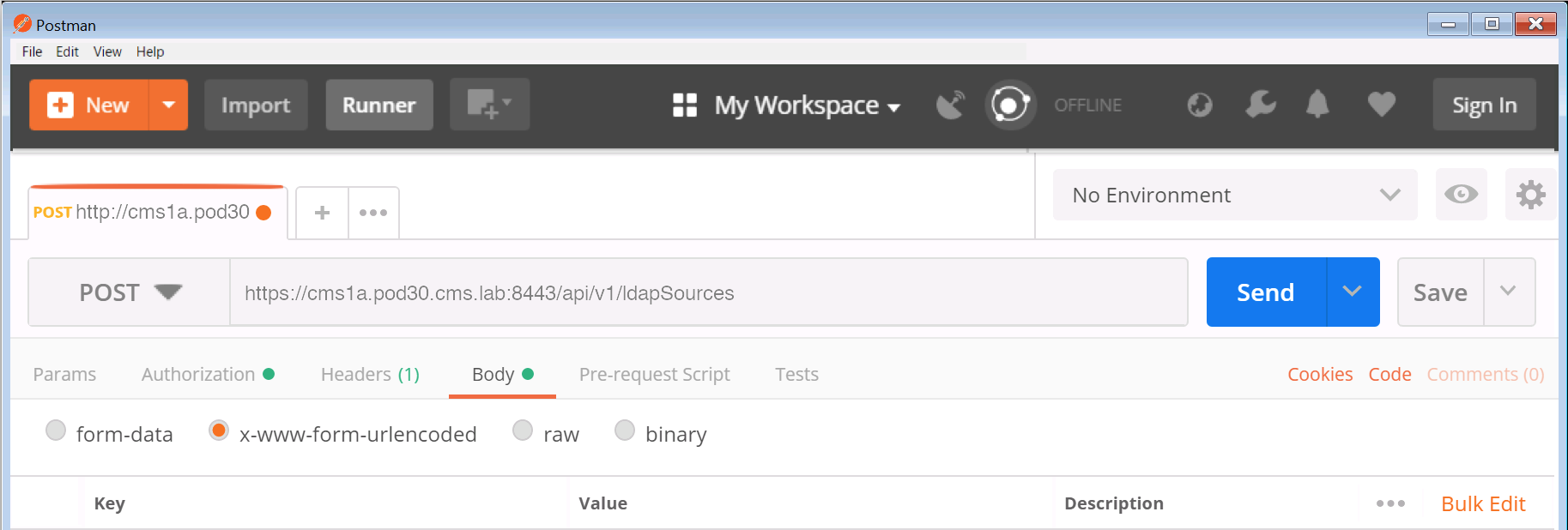Click the heart icon in header

pos(1381,105)
